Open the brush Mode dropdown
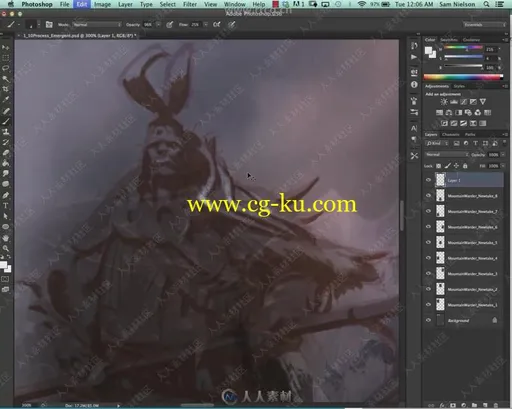 97,25
